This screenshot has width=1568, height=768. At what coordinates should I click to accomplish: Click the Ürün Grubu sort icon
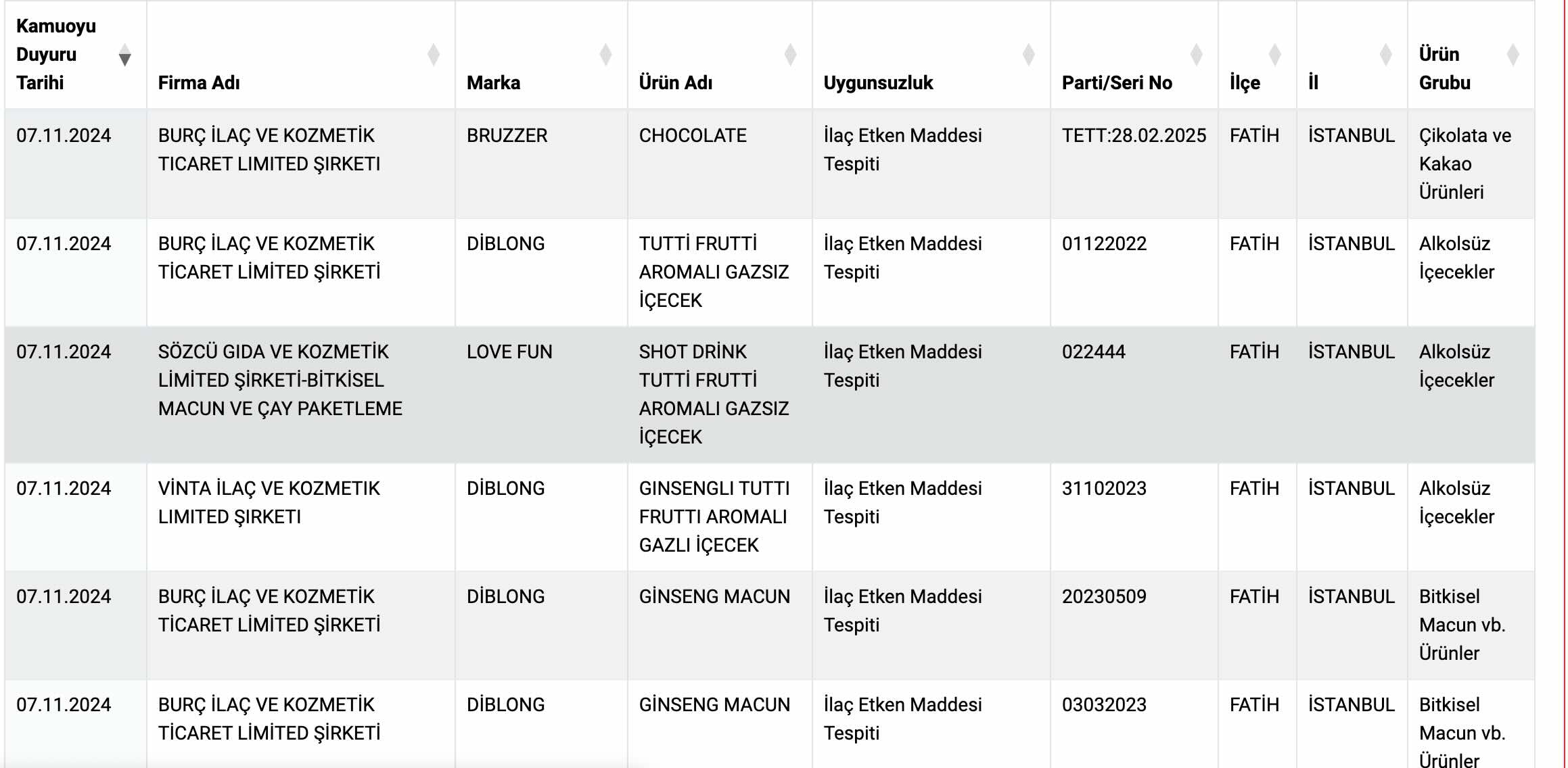[1513, 55]
